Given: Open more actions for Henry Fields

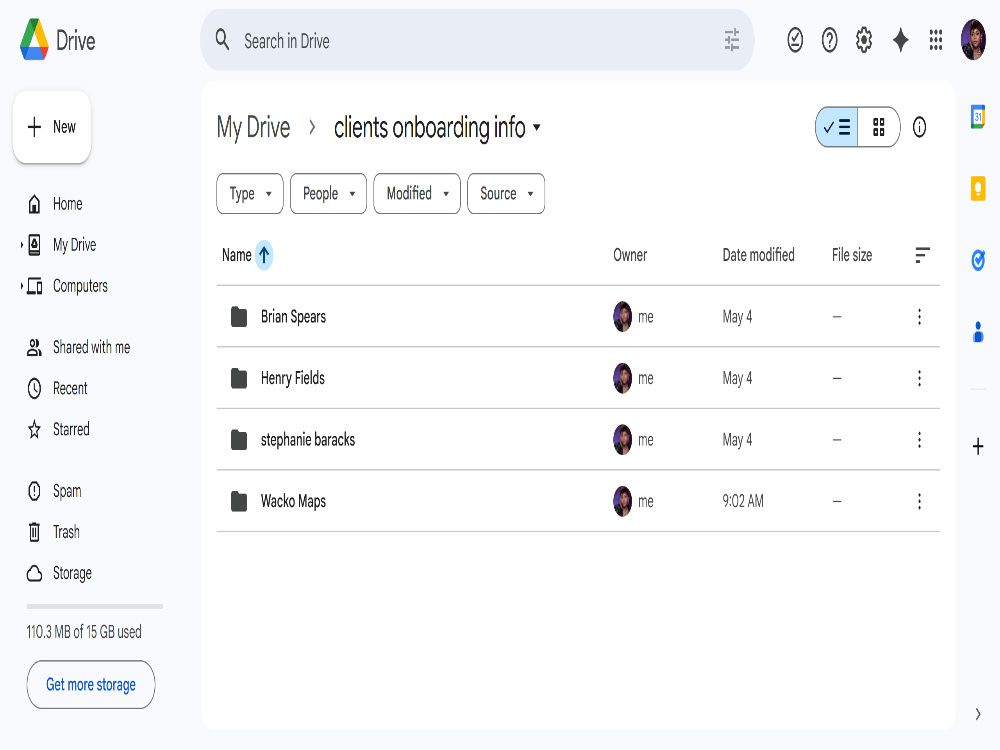Looking at the screenshot, I should [919, 378].
